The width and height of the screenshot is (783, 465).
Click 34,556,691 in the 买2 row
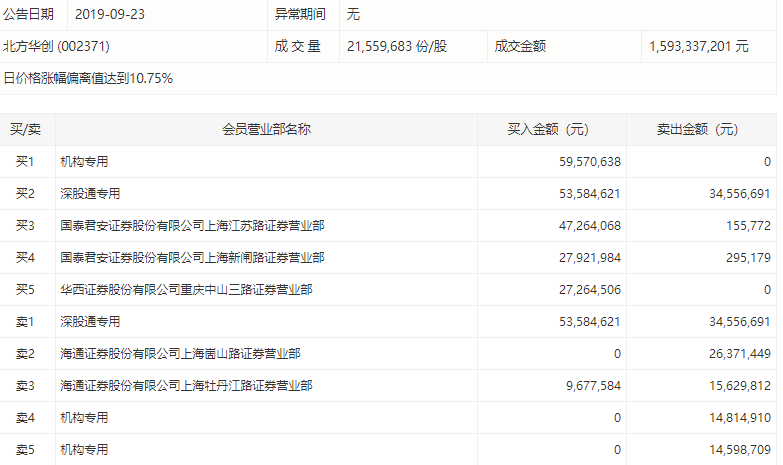(740, 193)
